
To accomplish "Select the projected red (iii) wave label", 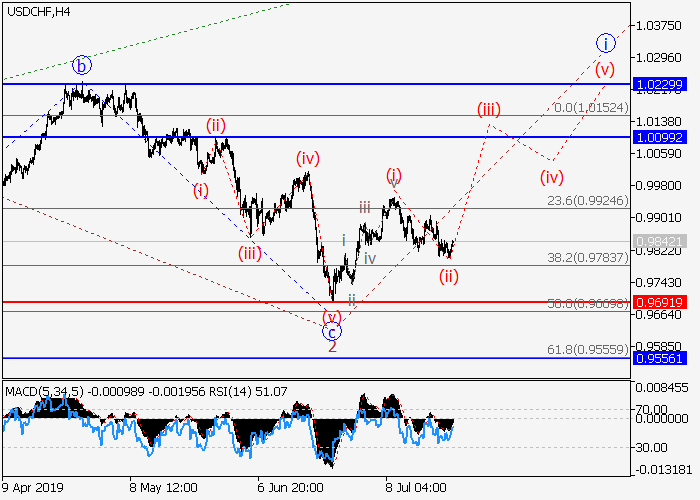I will coord(488,109).
